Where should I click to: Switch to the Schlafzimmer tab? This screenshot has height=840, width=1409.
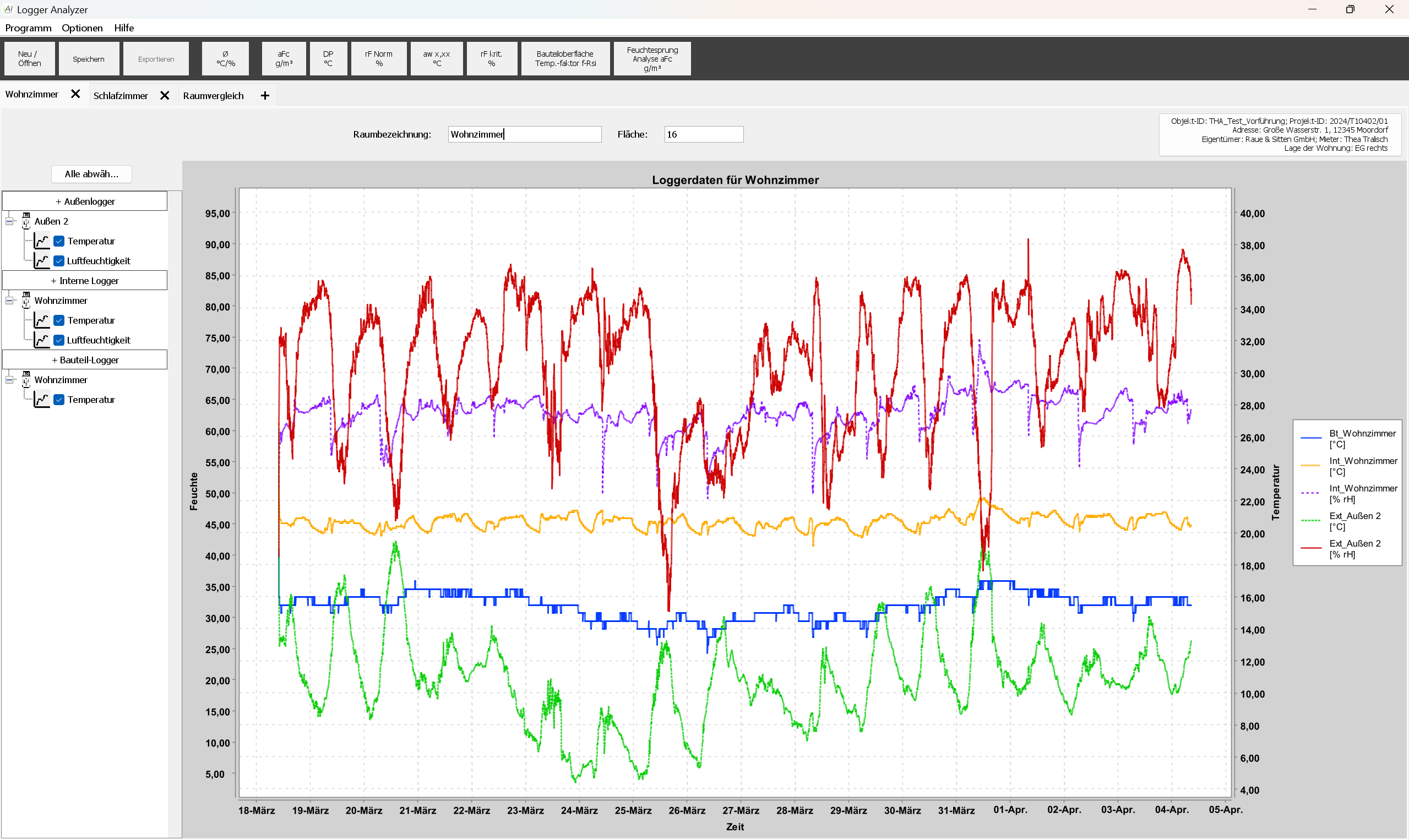pyautogui.click(x=121, y=96)
